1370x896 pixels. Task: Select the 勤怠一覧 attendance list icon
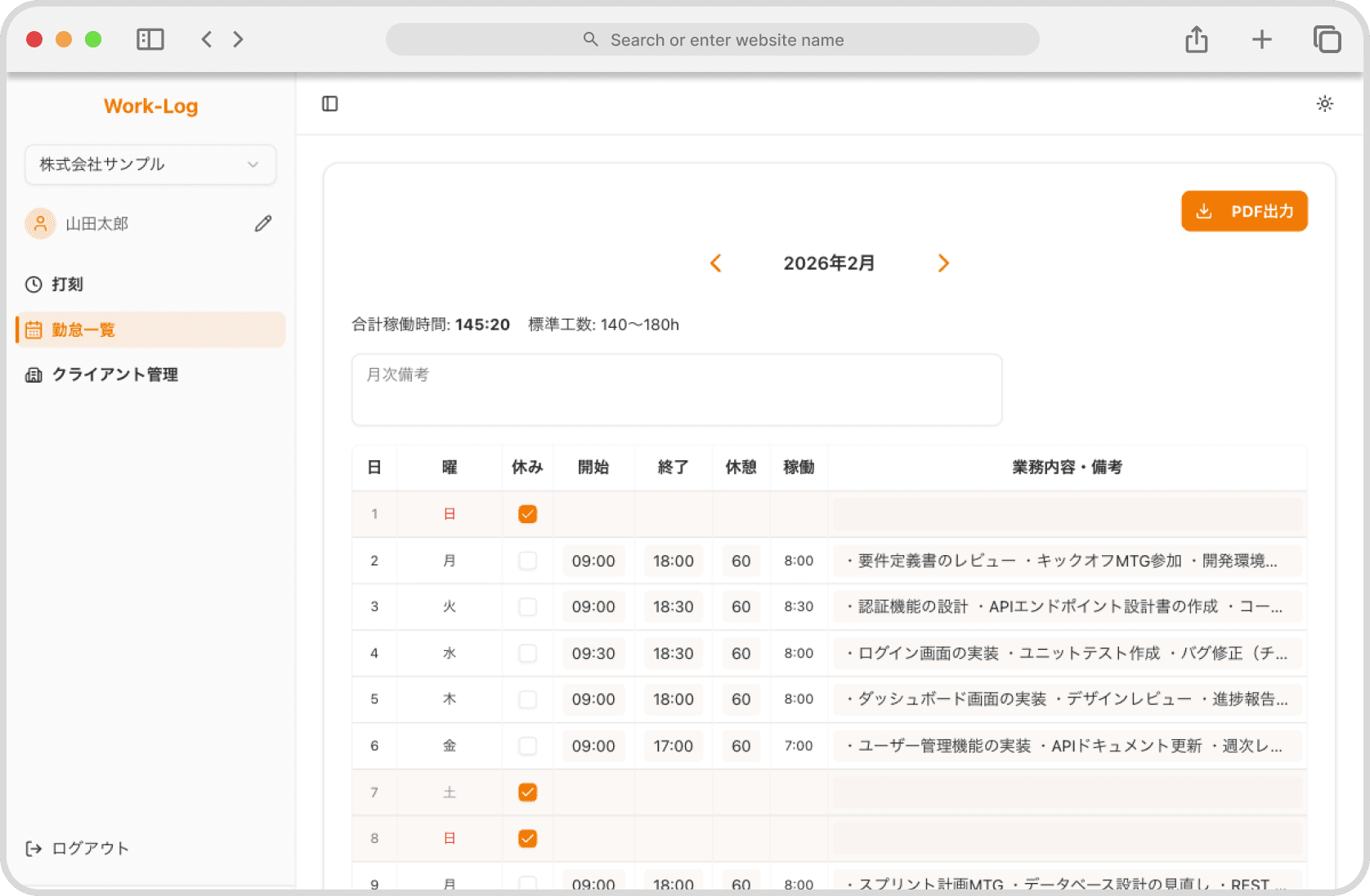pyautogui.click(x=34, y=329)
